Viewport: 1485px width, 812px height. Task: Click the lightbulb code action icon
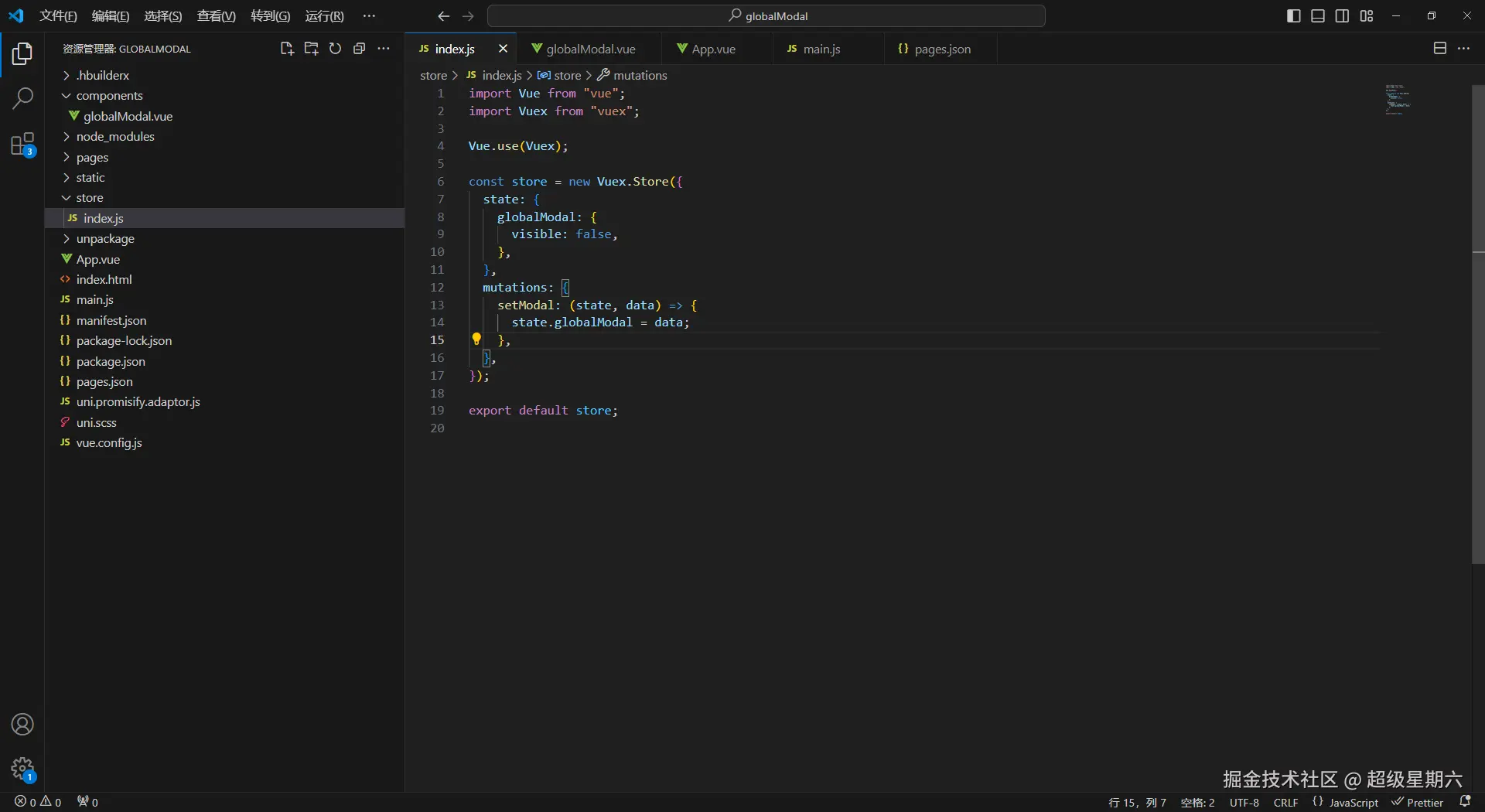point(476,339)
